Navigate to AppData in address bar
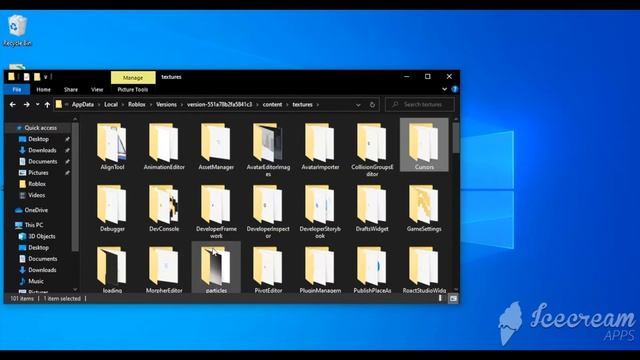Viewport: 640px width, 360px height. tap(83, 105)
